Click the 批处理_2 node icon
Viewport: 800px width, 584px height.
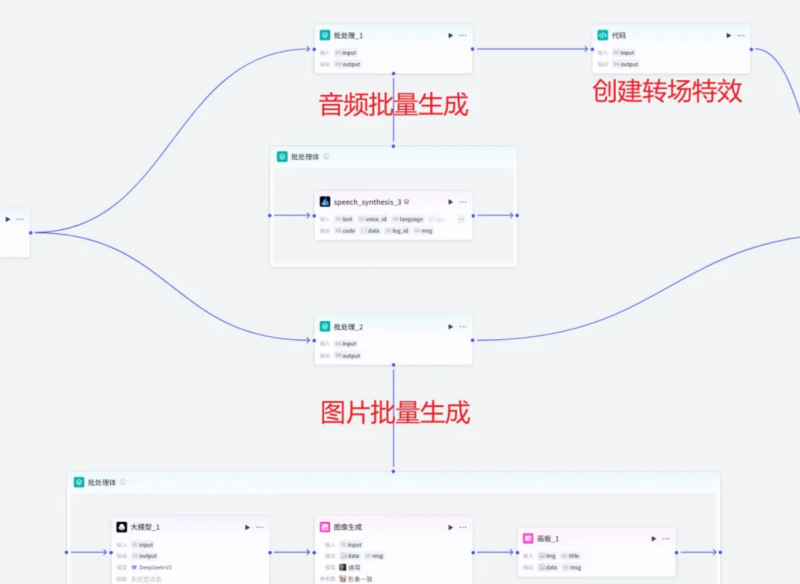click(325, 326)
